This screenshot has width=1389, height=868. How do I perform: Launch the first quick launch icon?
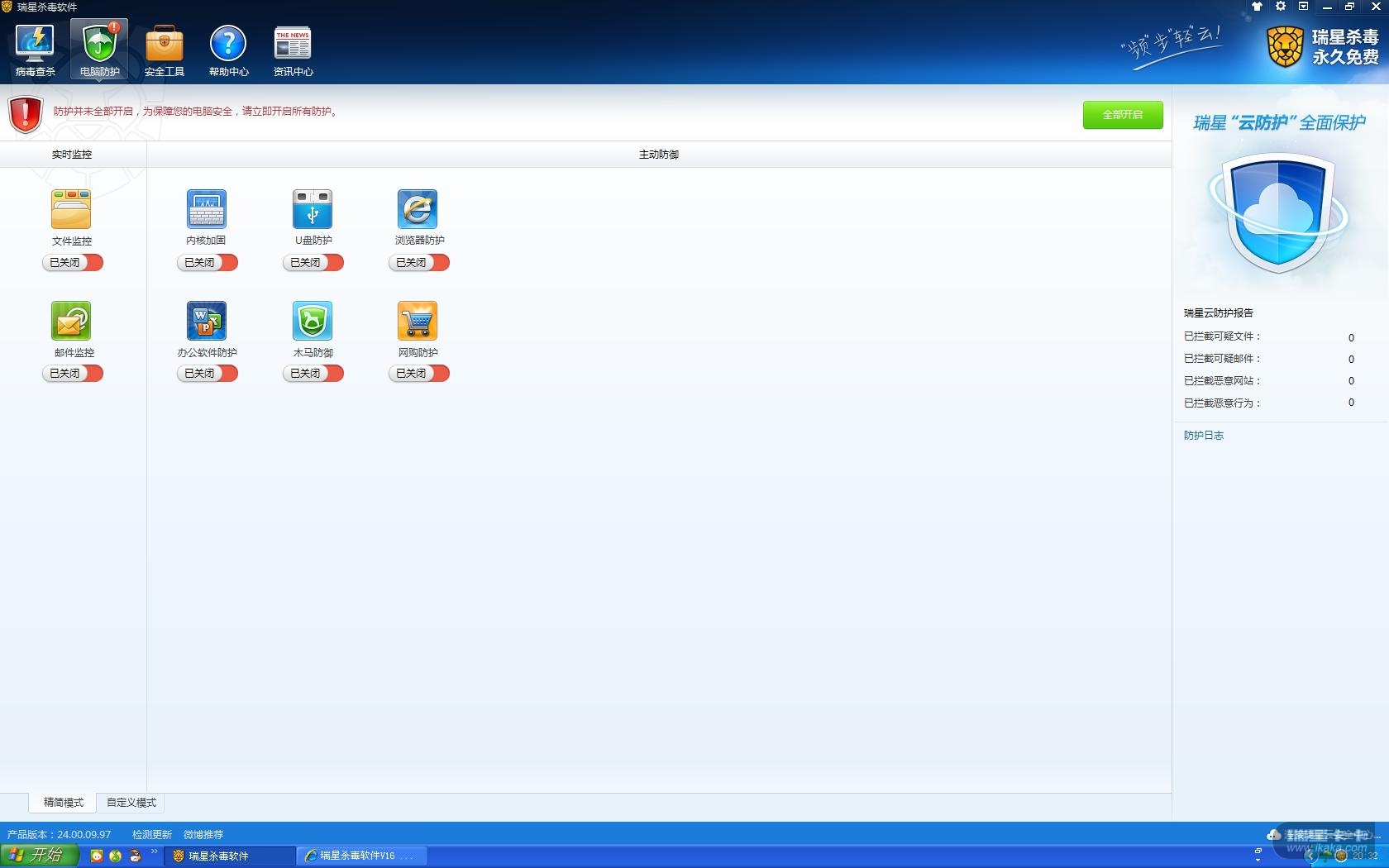(97, 856)
